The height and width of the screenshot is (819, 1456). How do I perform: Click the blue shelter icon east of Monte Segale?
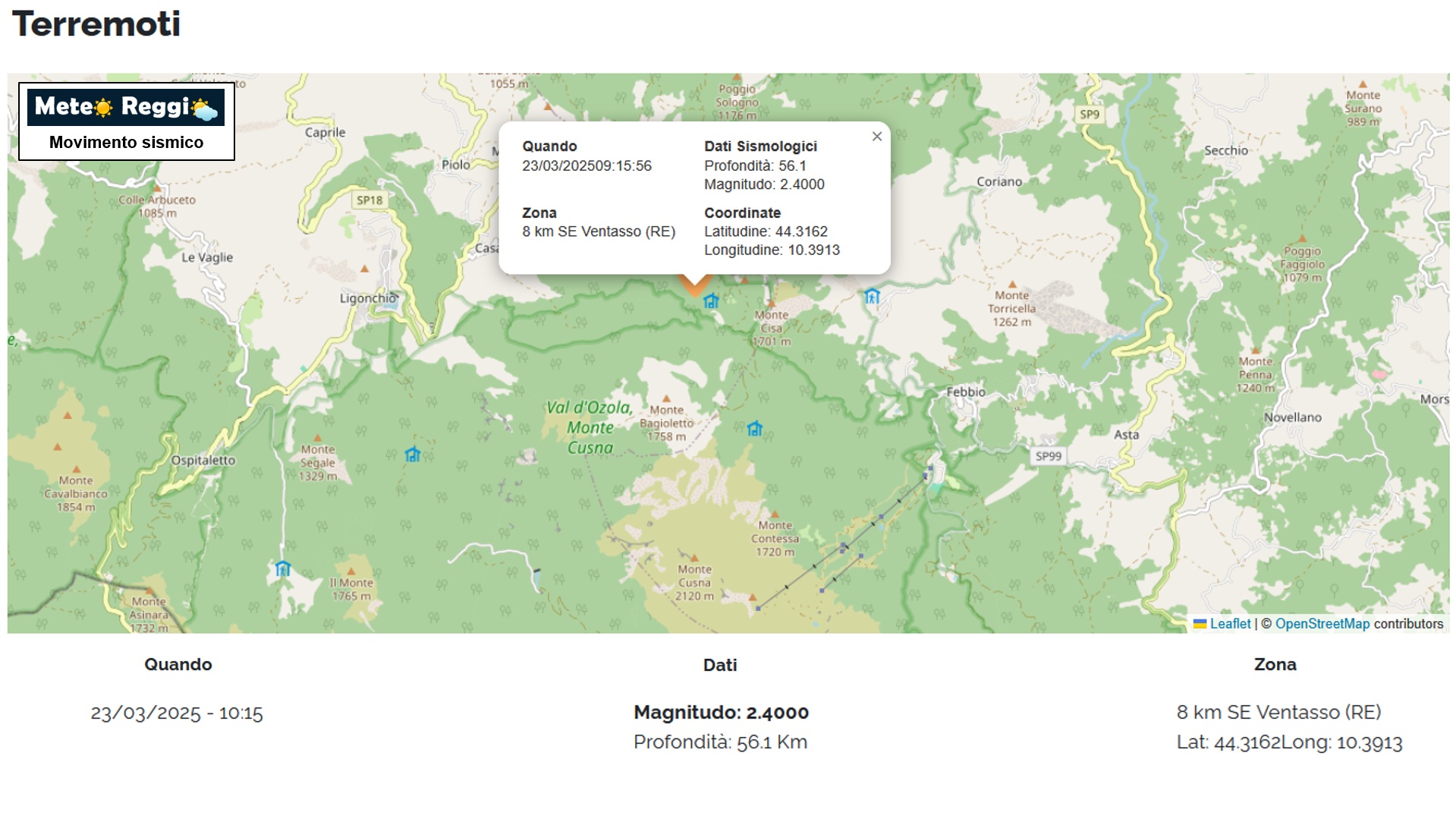(412, 455)
